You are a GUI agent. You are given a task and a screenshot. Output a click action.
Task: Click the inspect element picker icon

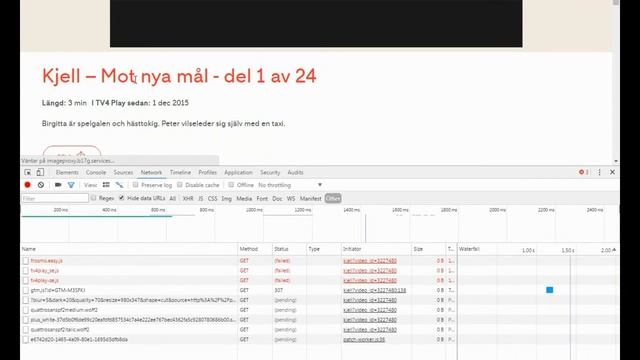pos(28,172)
